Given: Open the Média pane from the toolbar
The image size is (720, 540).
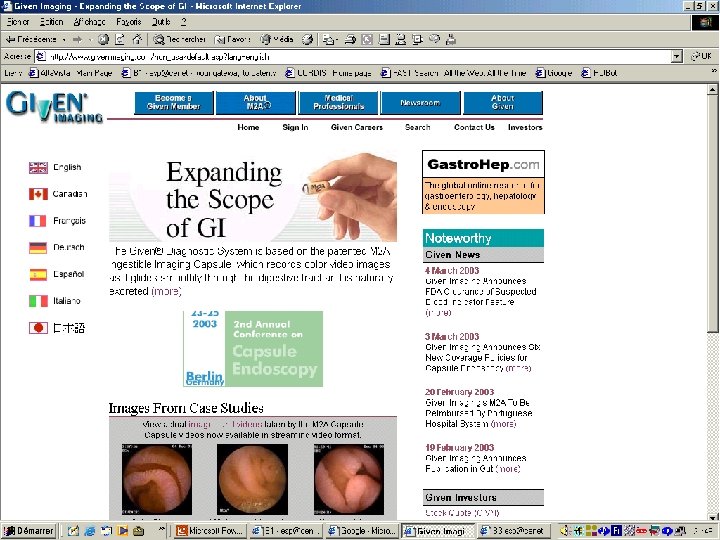Looking at the screenshot, I should pyautogui.click(x=277, y=39).
